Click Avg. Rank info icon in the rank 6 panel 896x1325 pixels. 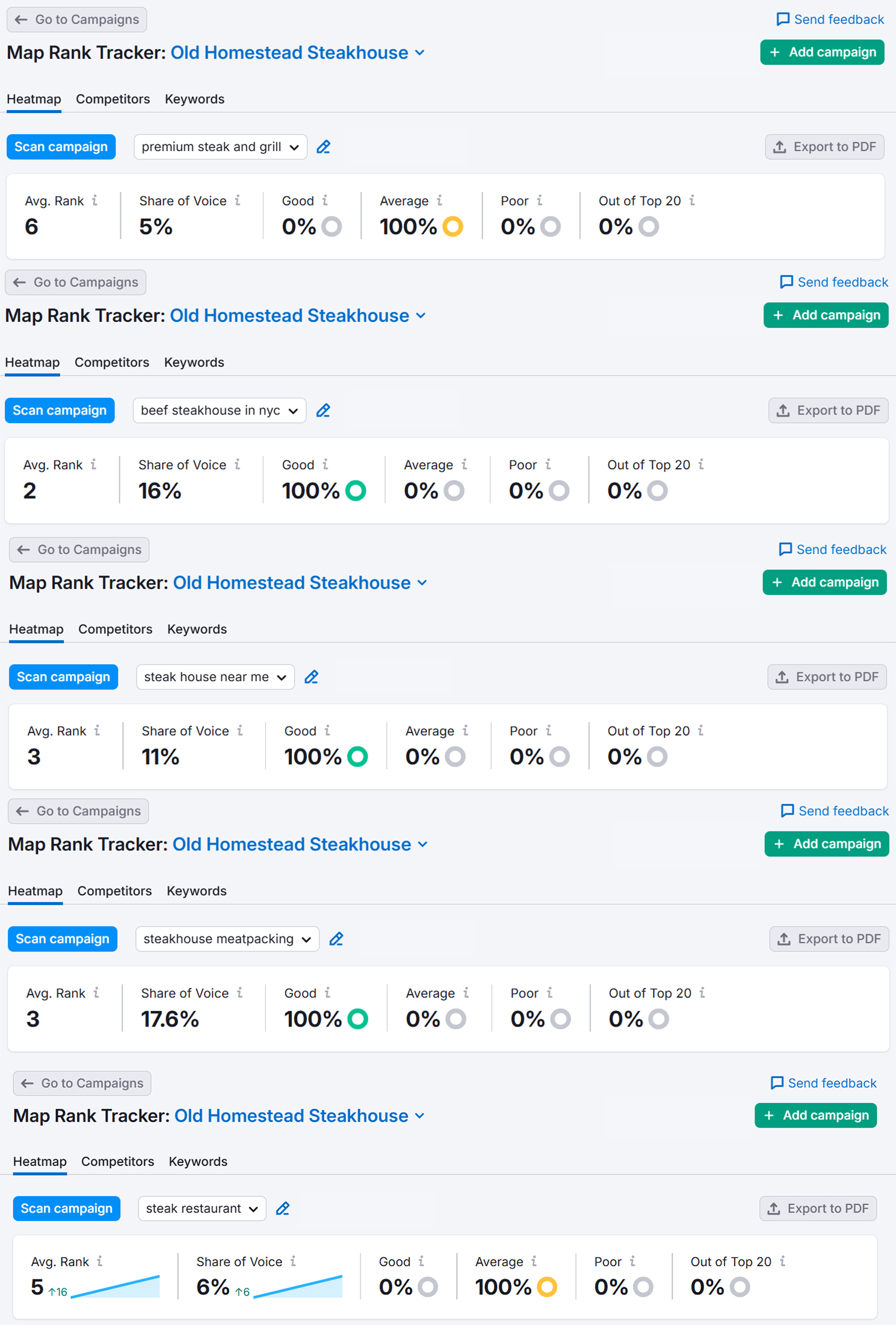(x=95, y=201)
